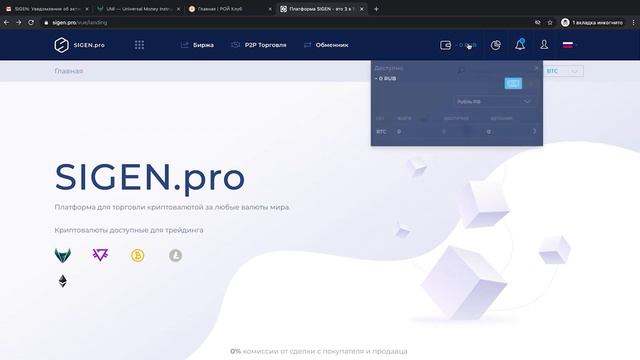Open the BTC dropdown beside the popup

click(x=563, y=71)
